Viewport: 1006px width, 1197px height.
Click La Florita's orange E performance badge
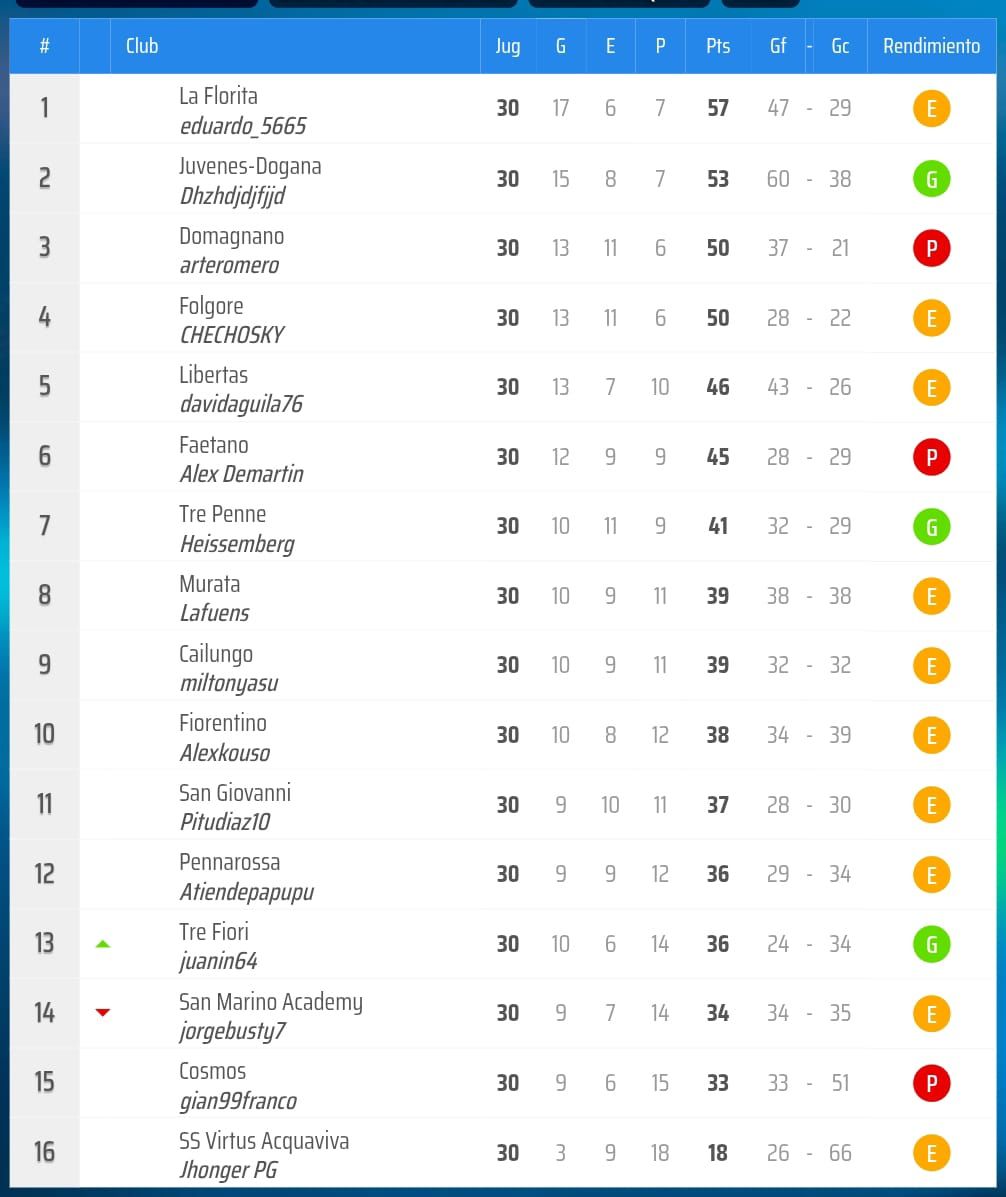(931, 108)
